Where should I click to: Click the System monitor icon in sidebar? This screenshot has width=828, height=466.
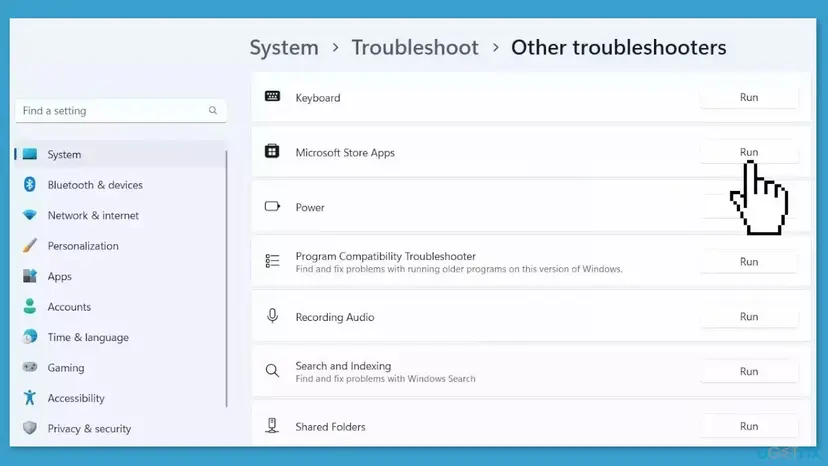click(30, 154)
